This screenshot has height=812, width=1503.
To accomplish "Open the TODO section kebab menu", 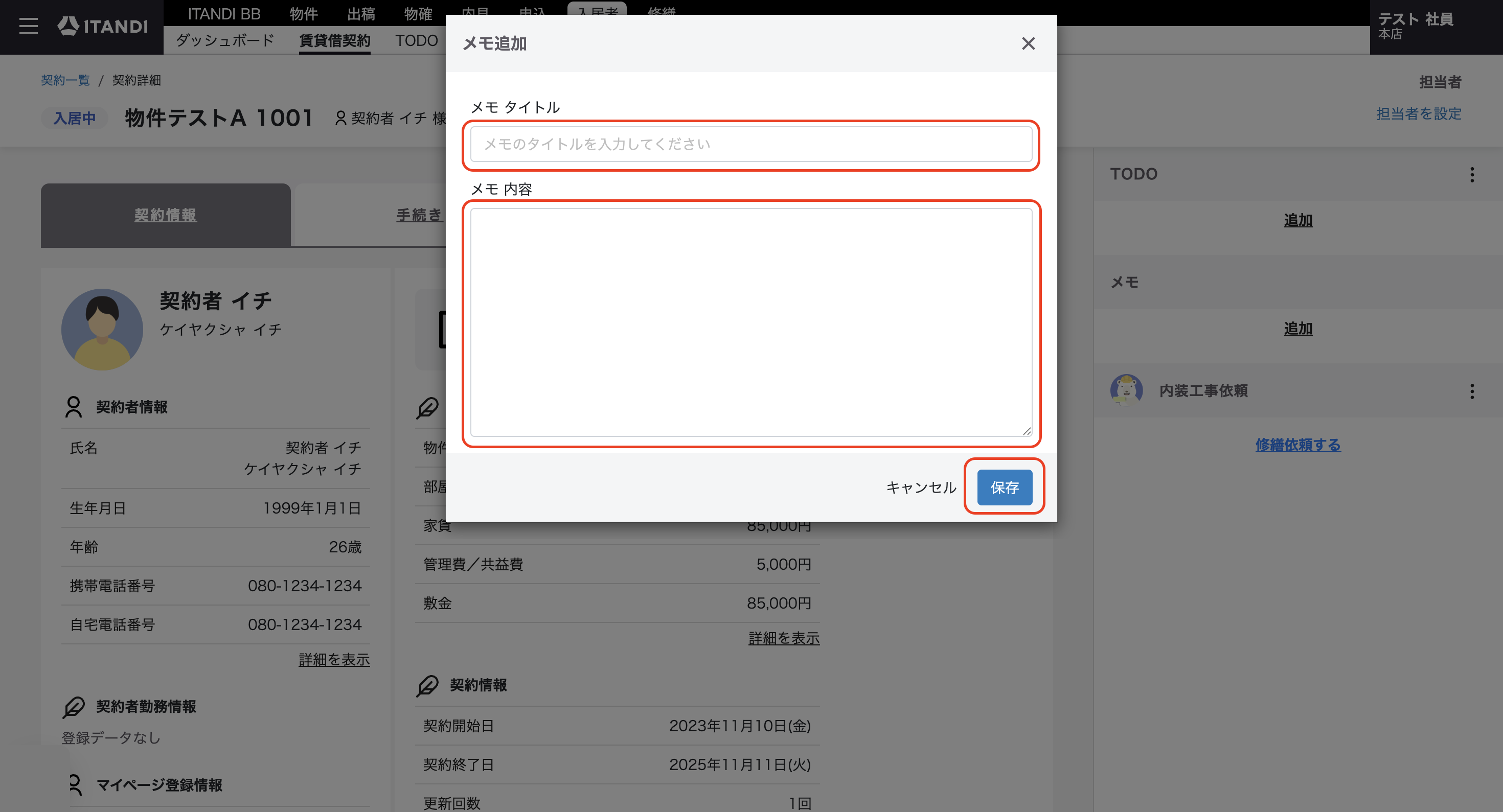I will (1471, 174).
